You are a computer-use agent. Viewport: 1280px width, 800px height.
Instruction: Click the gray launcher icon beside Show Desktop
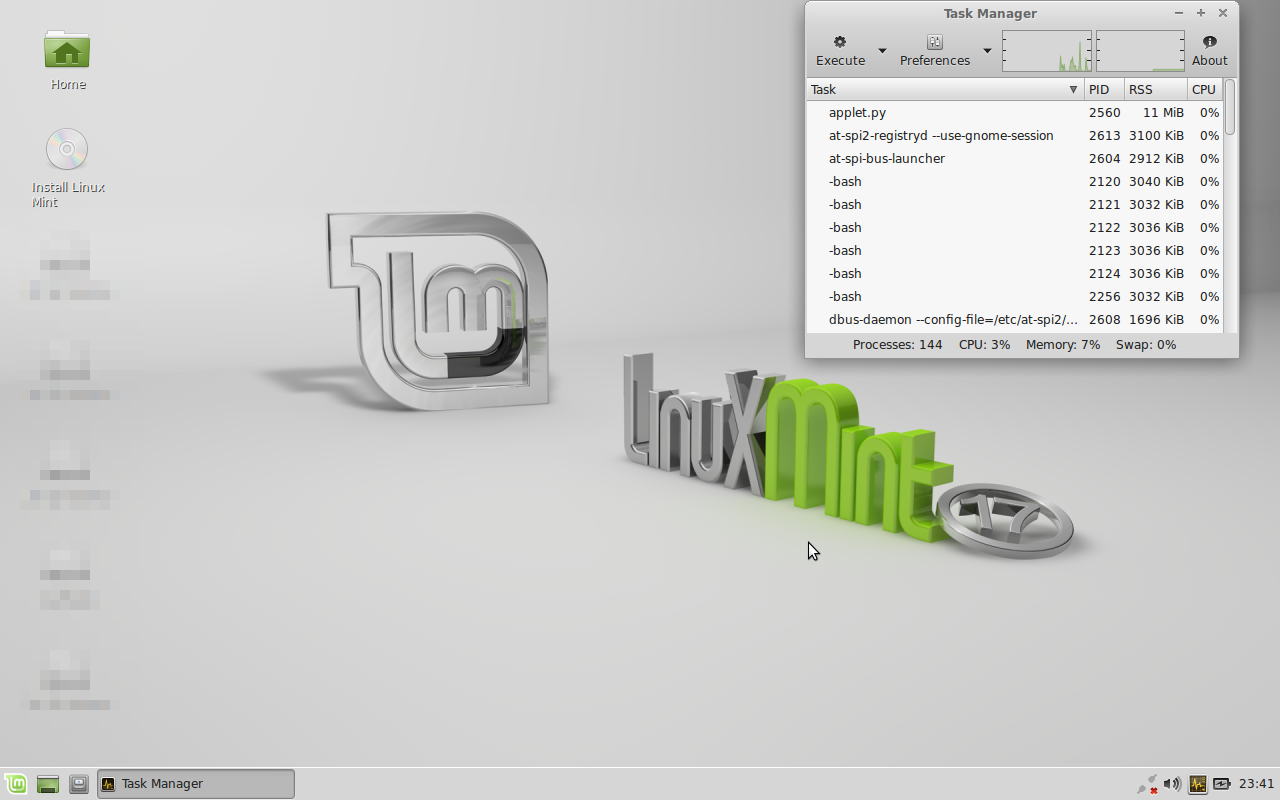tap(79, 784)
